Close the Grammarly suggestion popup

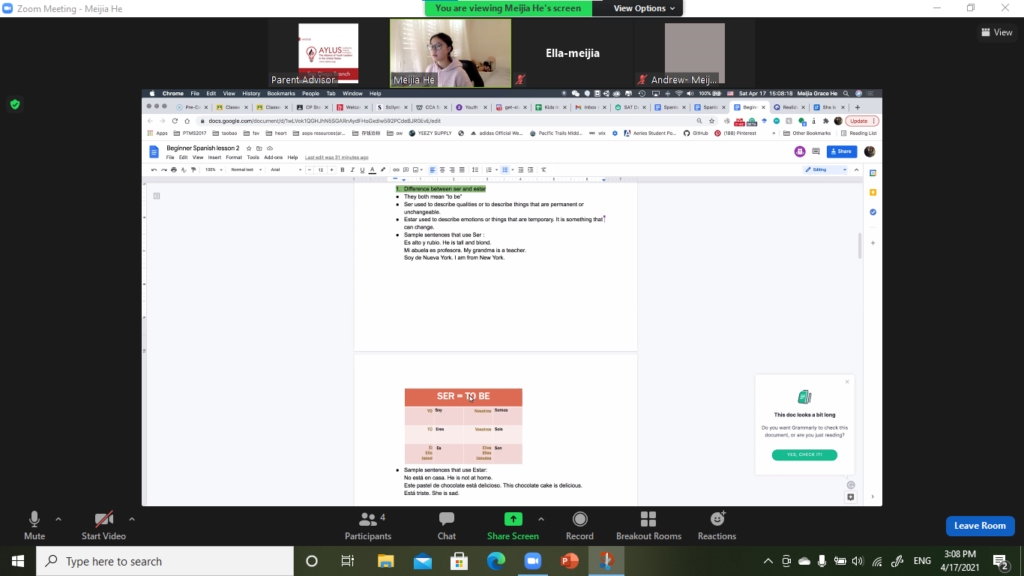click(847, 382)
